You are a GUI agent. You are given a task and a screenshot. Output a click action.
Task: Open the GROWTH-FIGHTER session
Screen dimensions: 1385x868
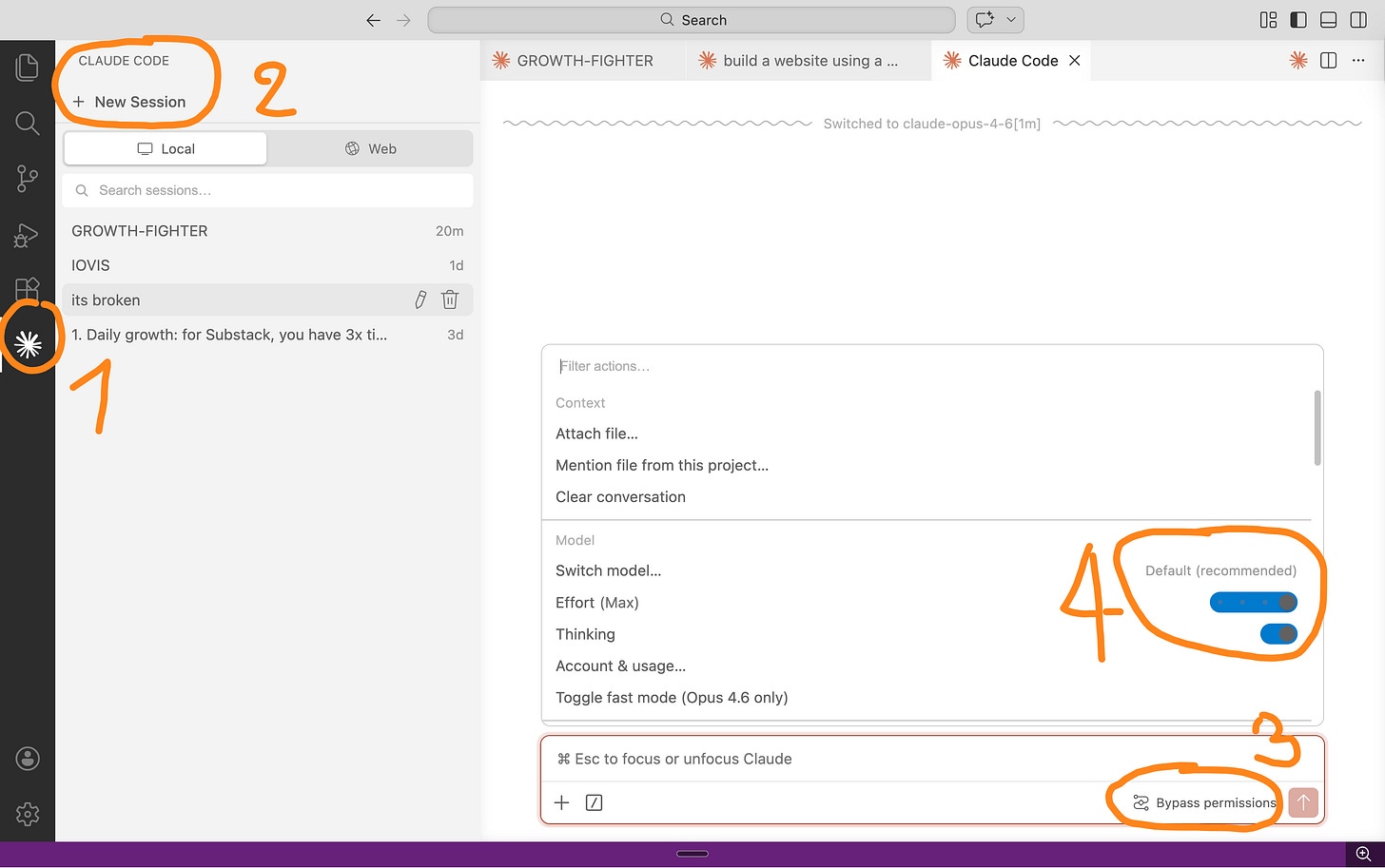[267, 231]
